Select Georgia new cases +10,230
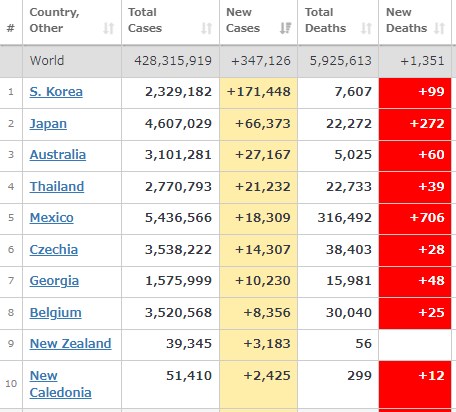This screenshot has height=412, width=456. pyautogui.click(x=263, y=281)
